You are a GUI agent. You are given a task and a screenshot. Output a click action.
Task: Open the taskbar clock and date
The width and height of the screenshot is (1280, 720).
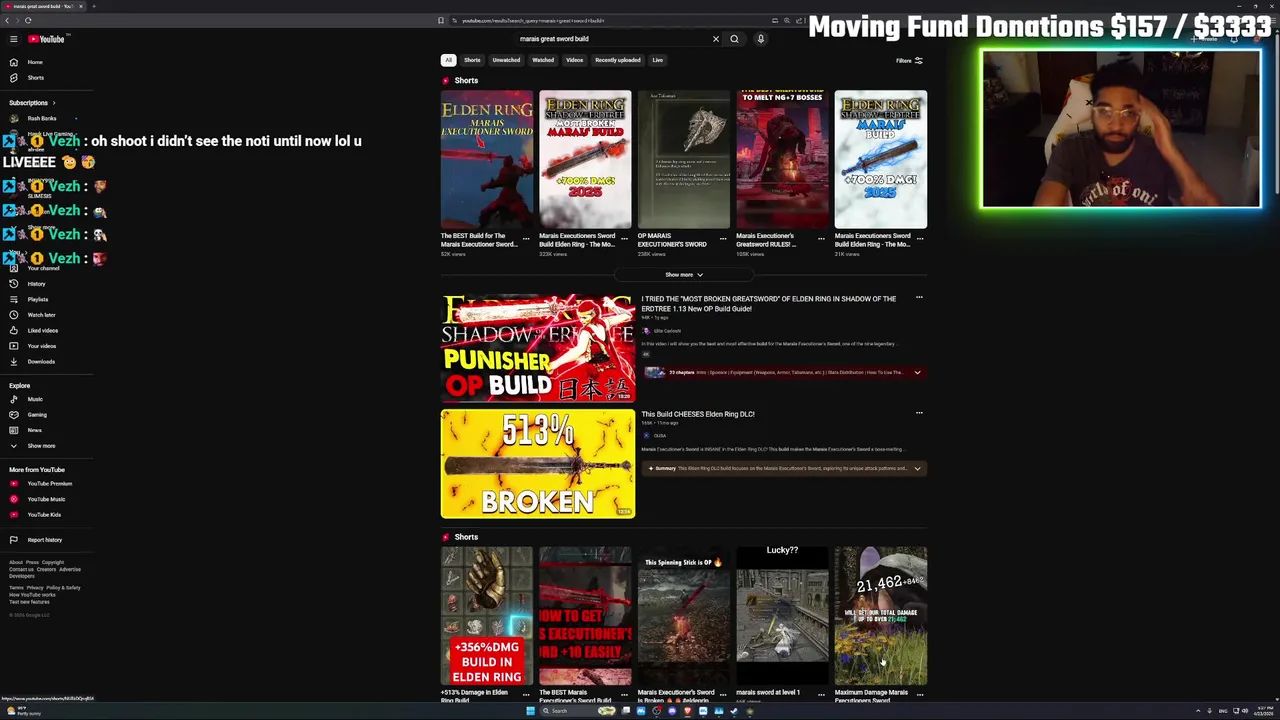click(x=1262, y=711)
